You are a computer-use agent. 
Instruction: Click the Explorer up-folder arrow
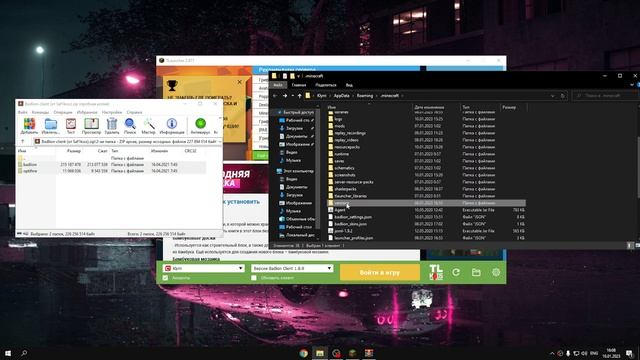tap(300, 96)
